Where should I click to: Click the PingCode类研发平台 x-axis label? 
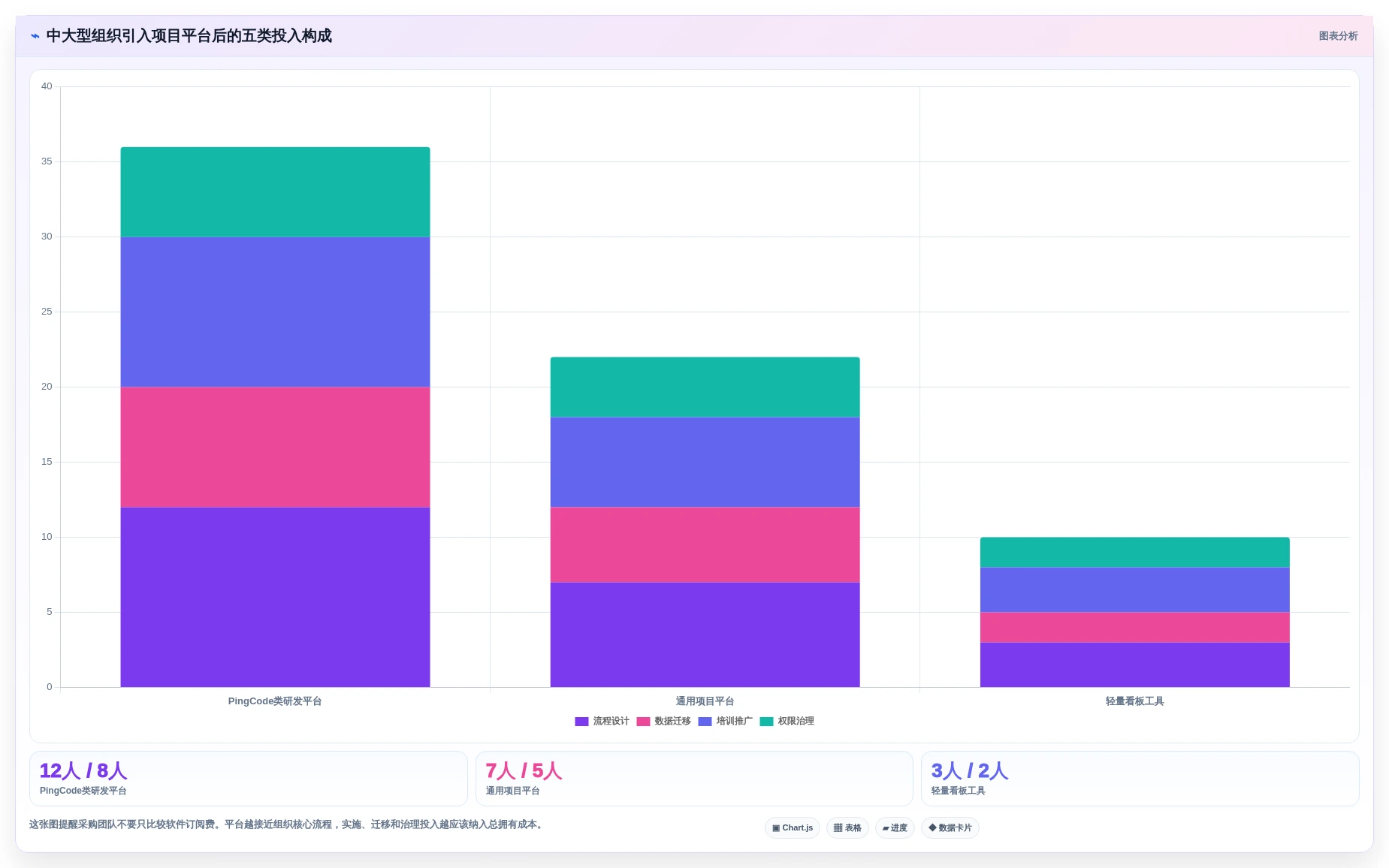275,701
